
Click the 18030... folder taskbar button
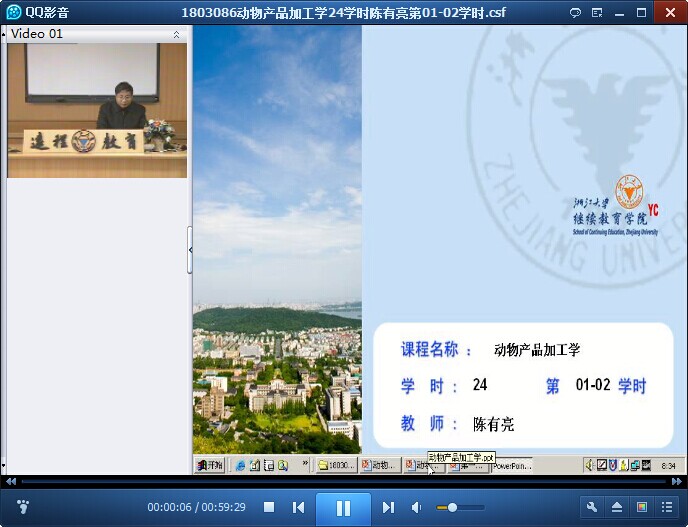coord(337,466)
